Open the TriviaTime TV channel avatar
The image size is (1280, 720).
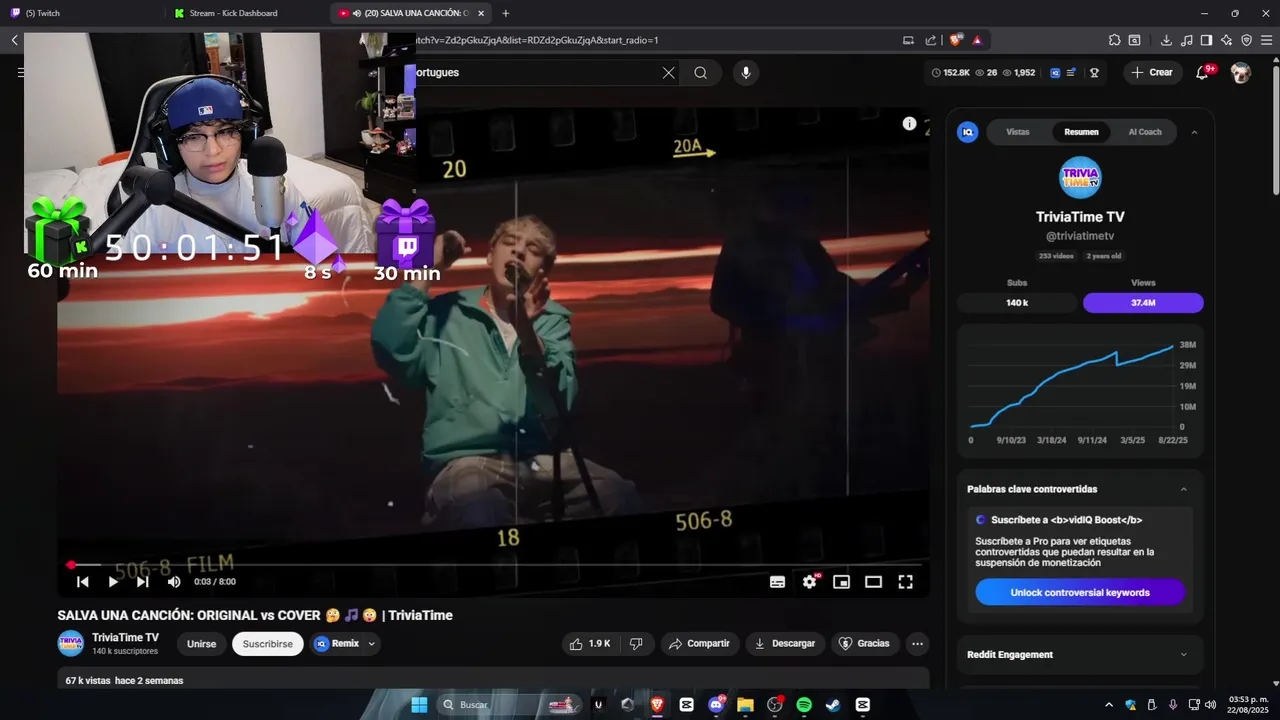pos(71,644)
